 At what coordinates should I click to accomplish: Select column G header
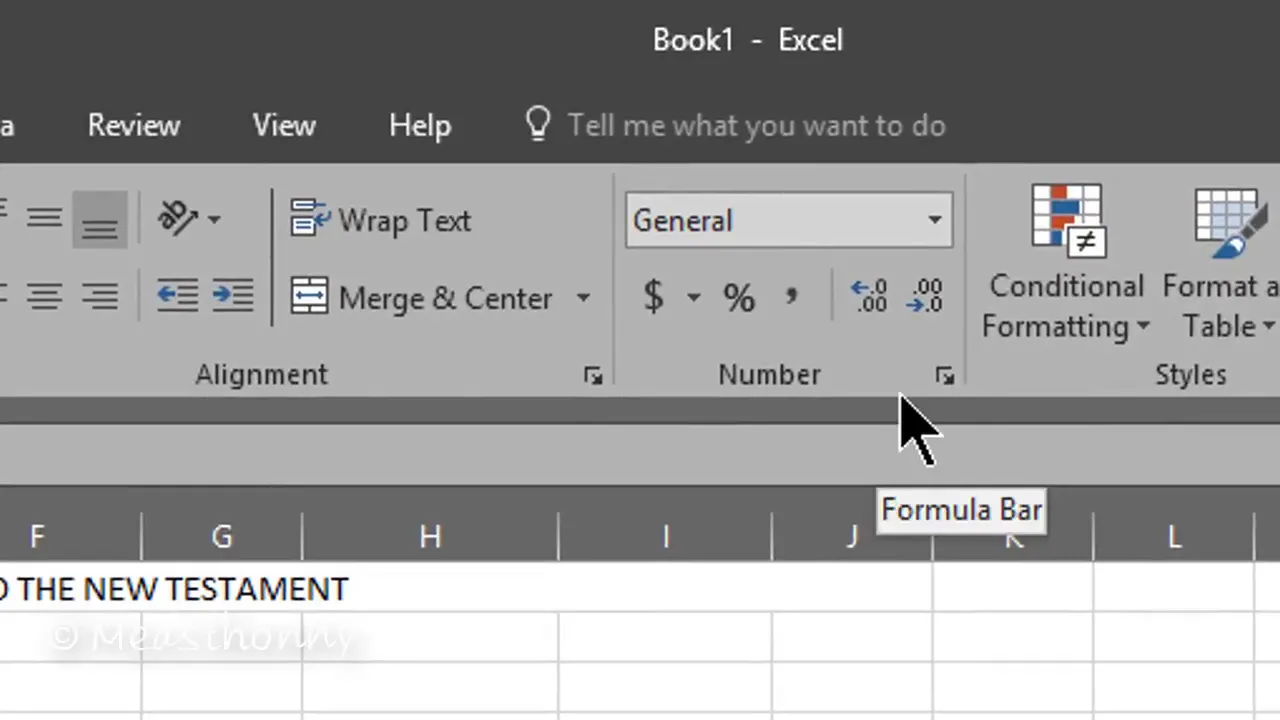(222, 537)
